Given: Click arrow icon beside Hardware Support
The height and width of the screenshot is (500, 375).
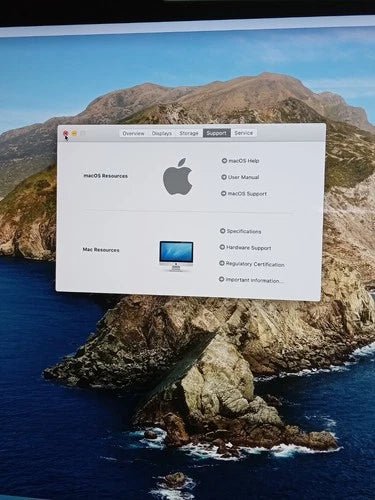Looking at the screenshot, I should pos(222,247).
